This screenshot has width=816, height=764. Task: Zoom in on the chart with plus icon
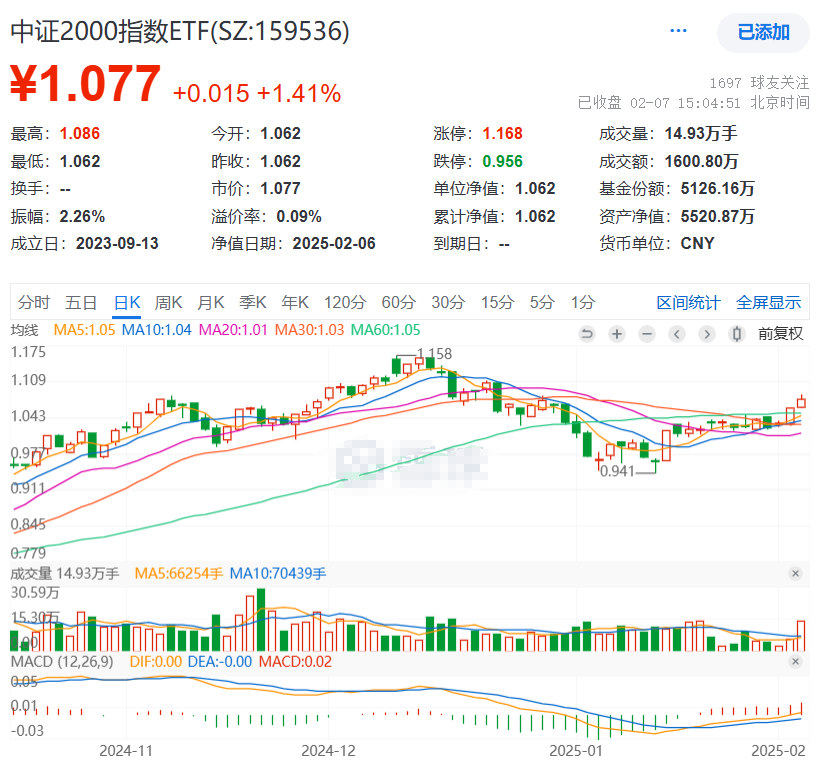(617, 334)
